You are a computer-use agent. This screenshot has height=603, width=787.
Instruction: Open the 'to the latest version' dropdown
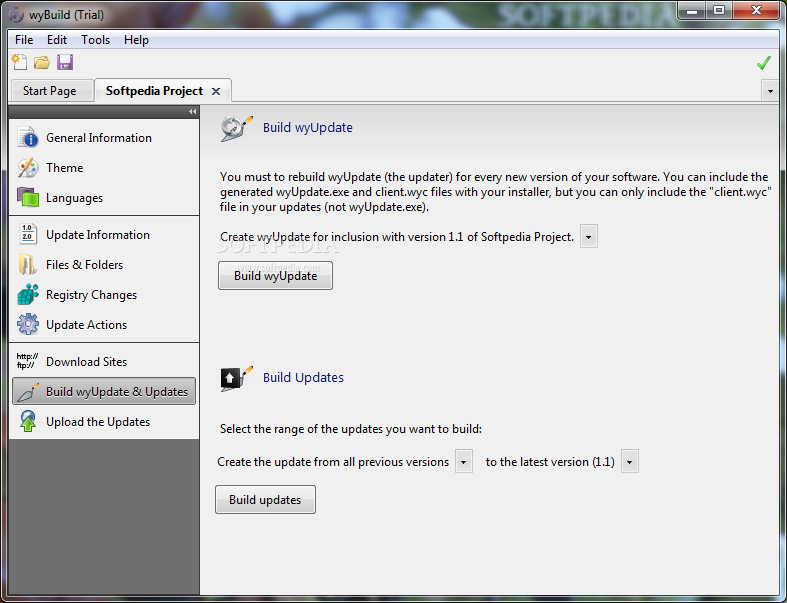[630, 461]
